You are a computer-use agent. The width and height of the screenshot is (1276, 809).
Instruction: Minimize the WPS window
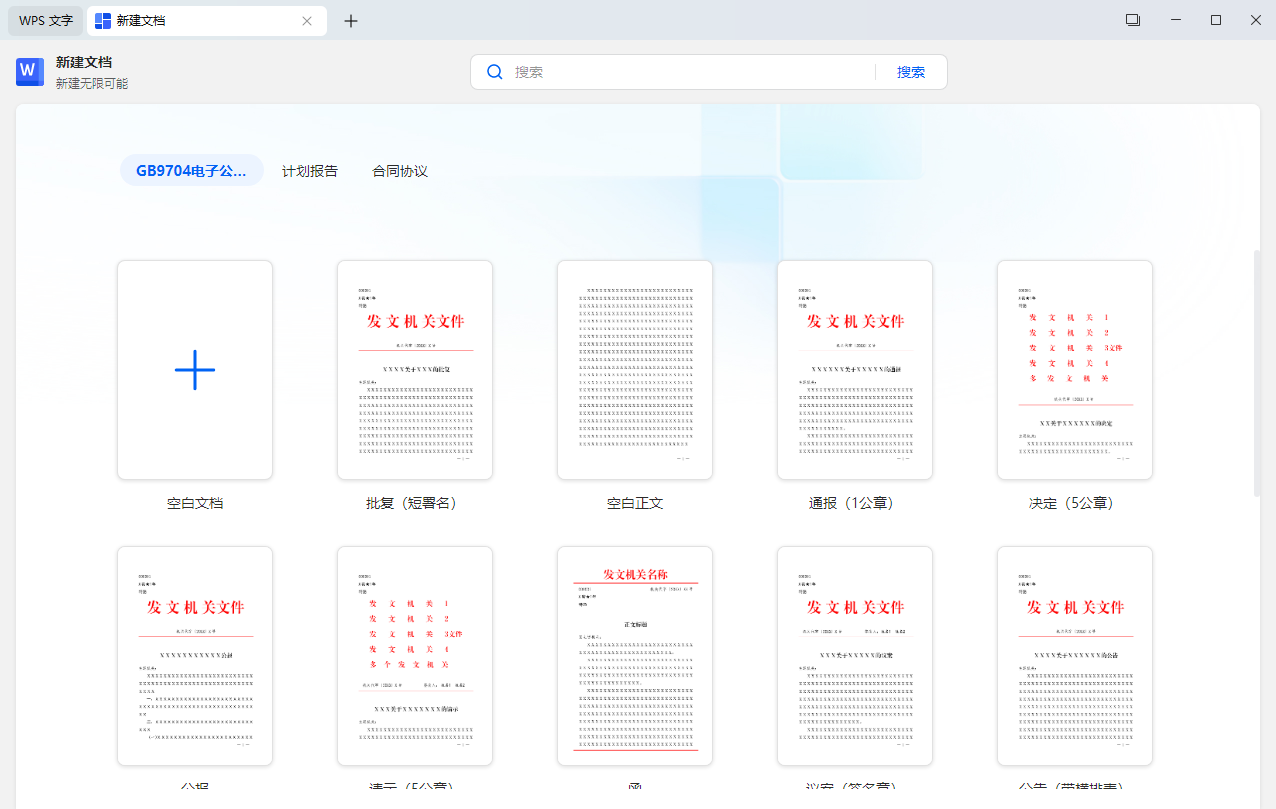tap(1175, 20)
